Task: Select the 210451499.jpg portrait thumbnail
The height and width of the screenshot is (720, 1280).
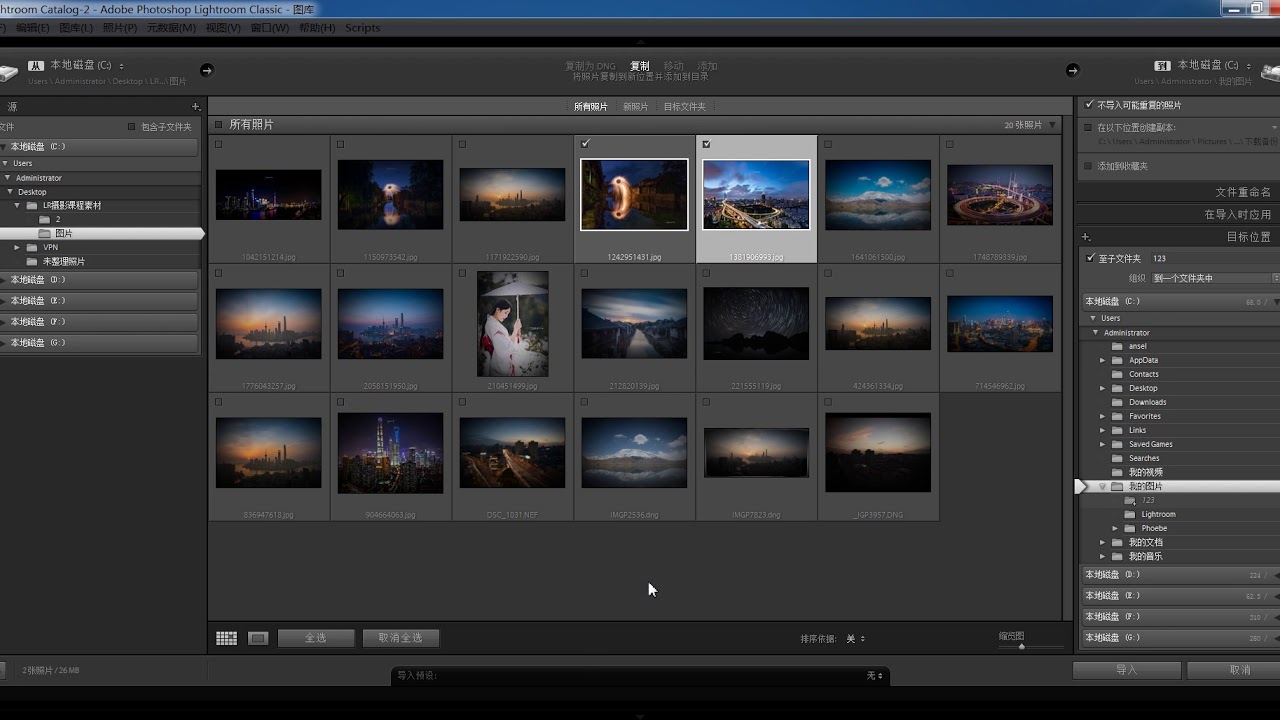Action: pyautogui.click(x=513, y=324)
